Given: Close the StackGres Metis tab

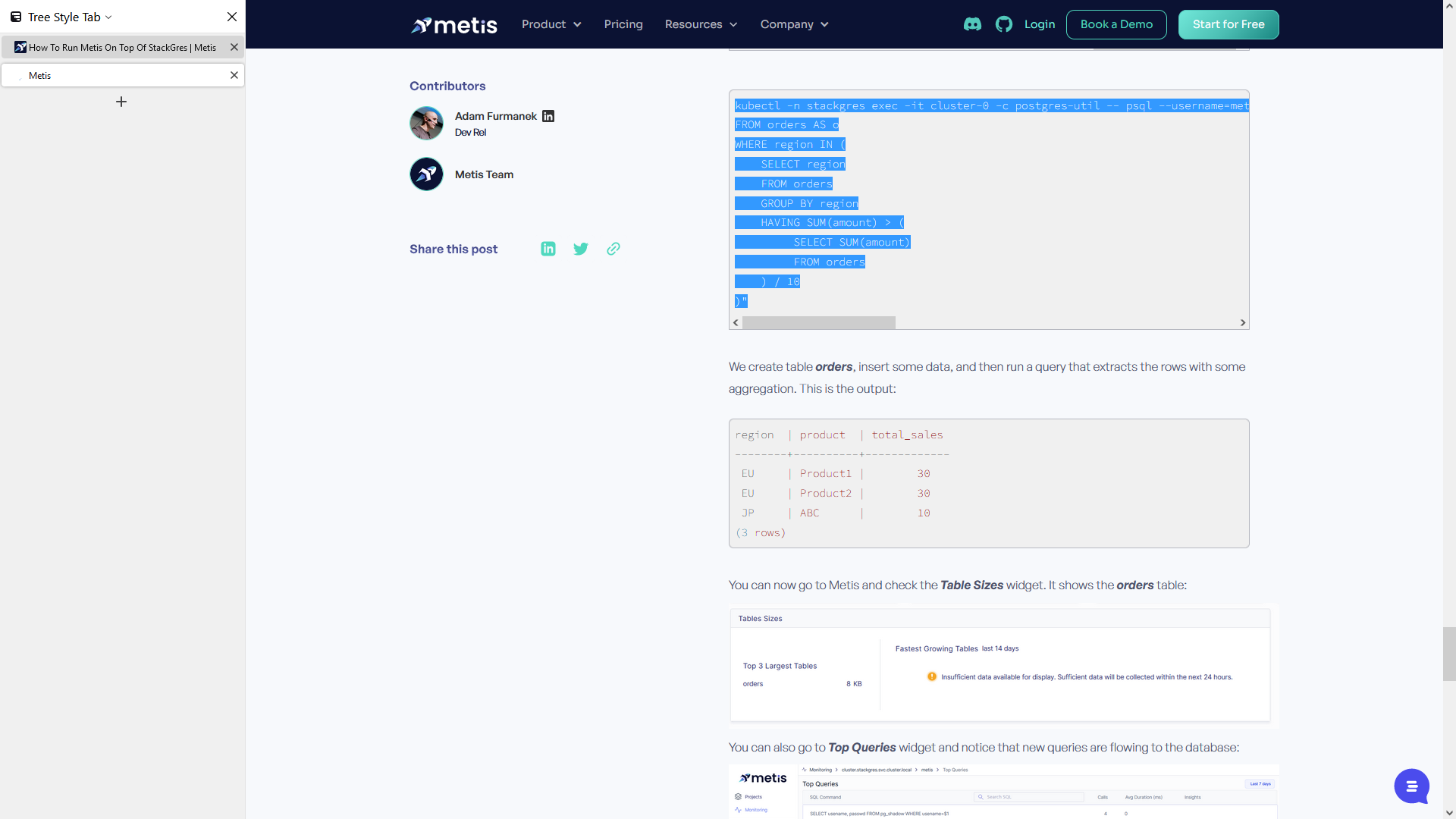Looking at the screenshot, I should 234,47.
